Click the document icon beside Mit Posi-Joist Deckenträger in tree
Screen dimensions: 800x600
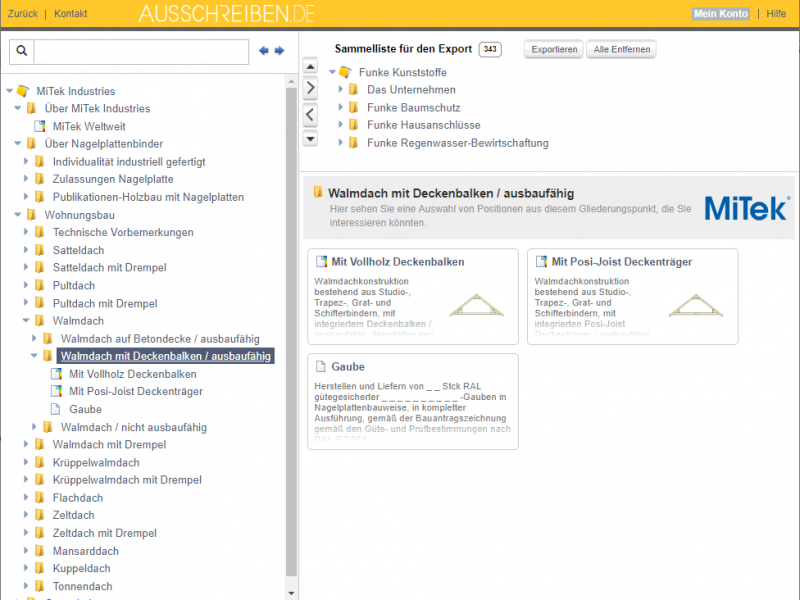pyautogui.click(x=56, y=391)
